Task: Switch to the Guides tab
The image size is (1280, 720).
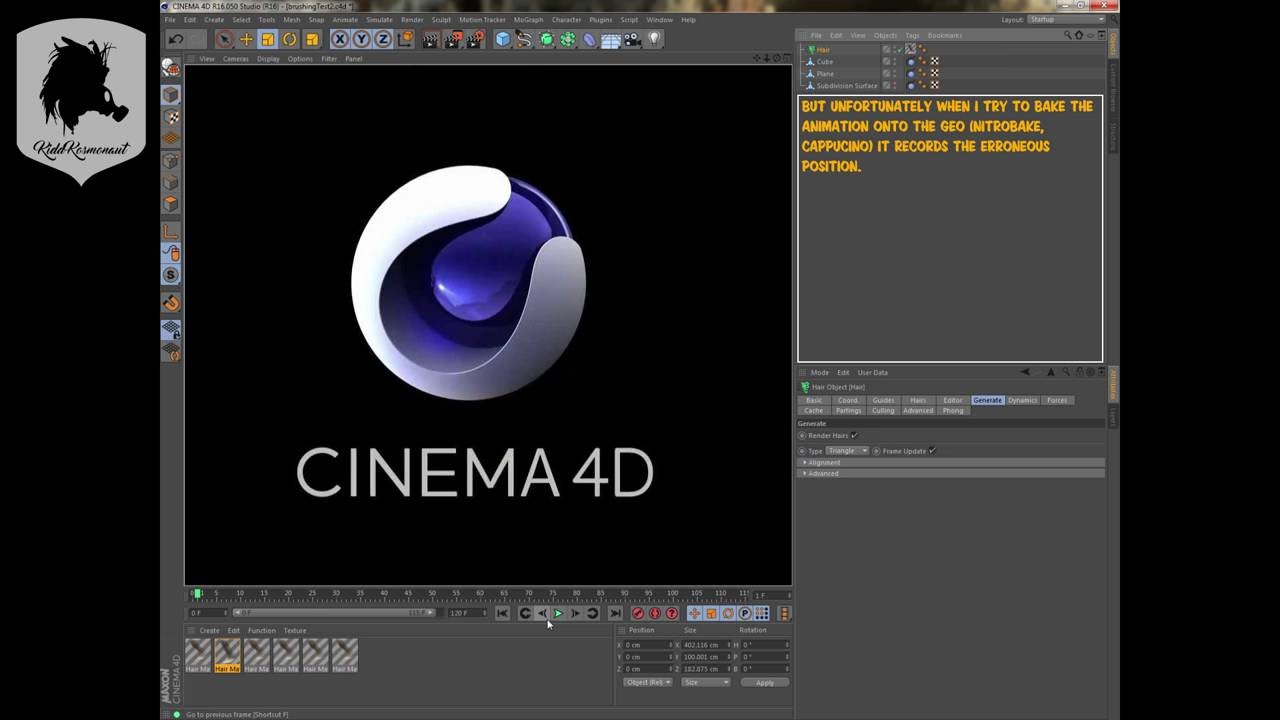Action: pos(883,400)
